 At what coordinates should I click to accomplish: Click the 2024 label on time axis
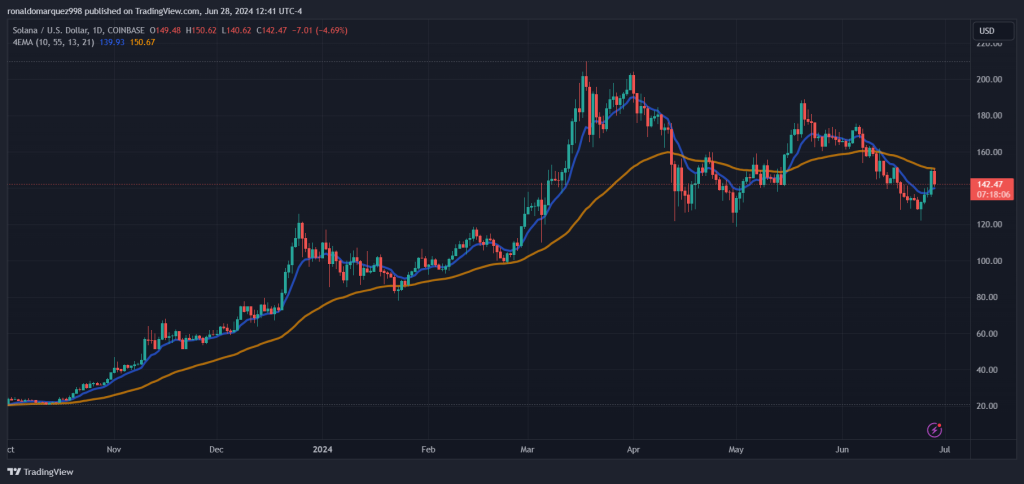(322, 450)
